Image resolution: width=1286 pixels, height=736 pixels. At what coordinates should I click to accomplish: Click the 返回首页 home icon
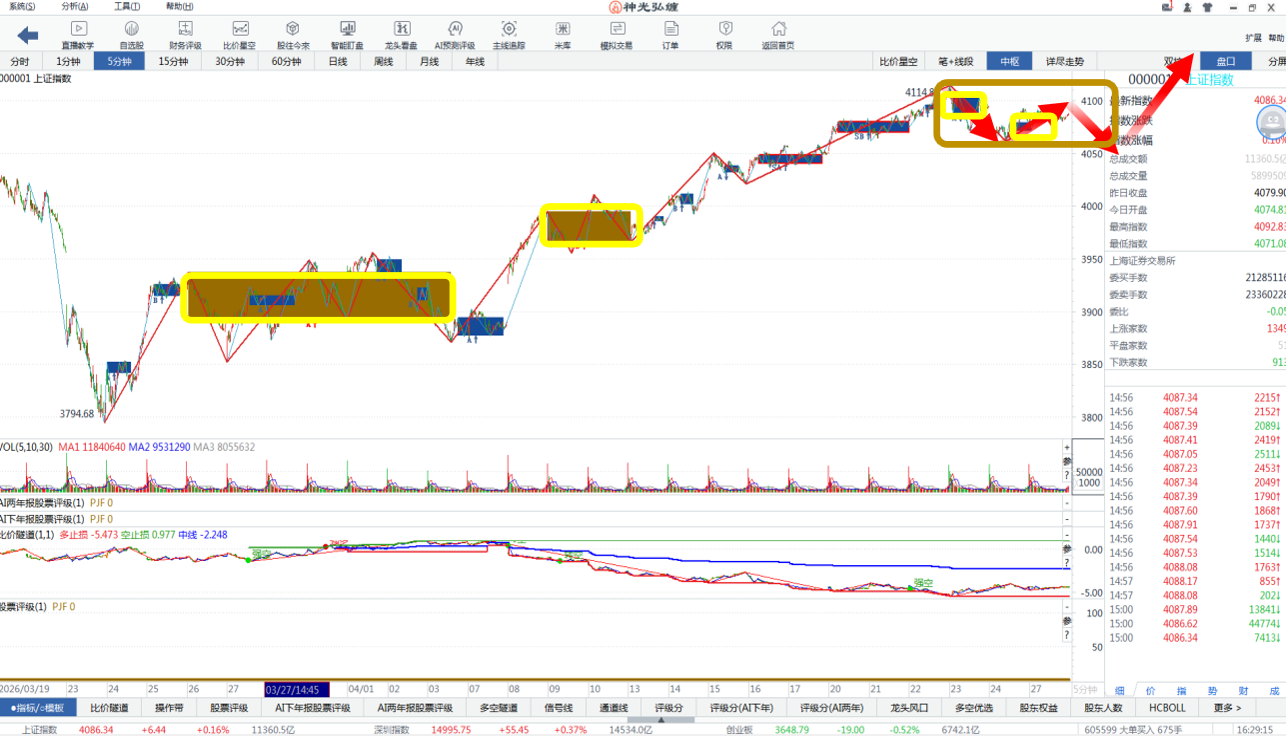click(x=777, y=35)
